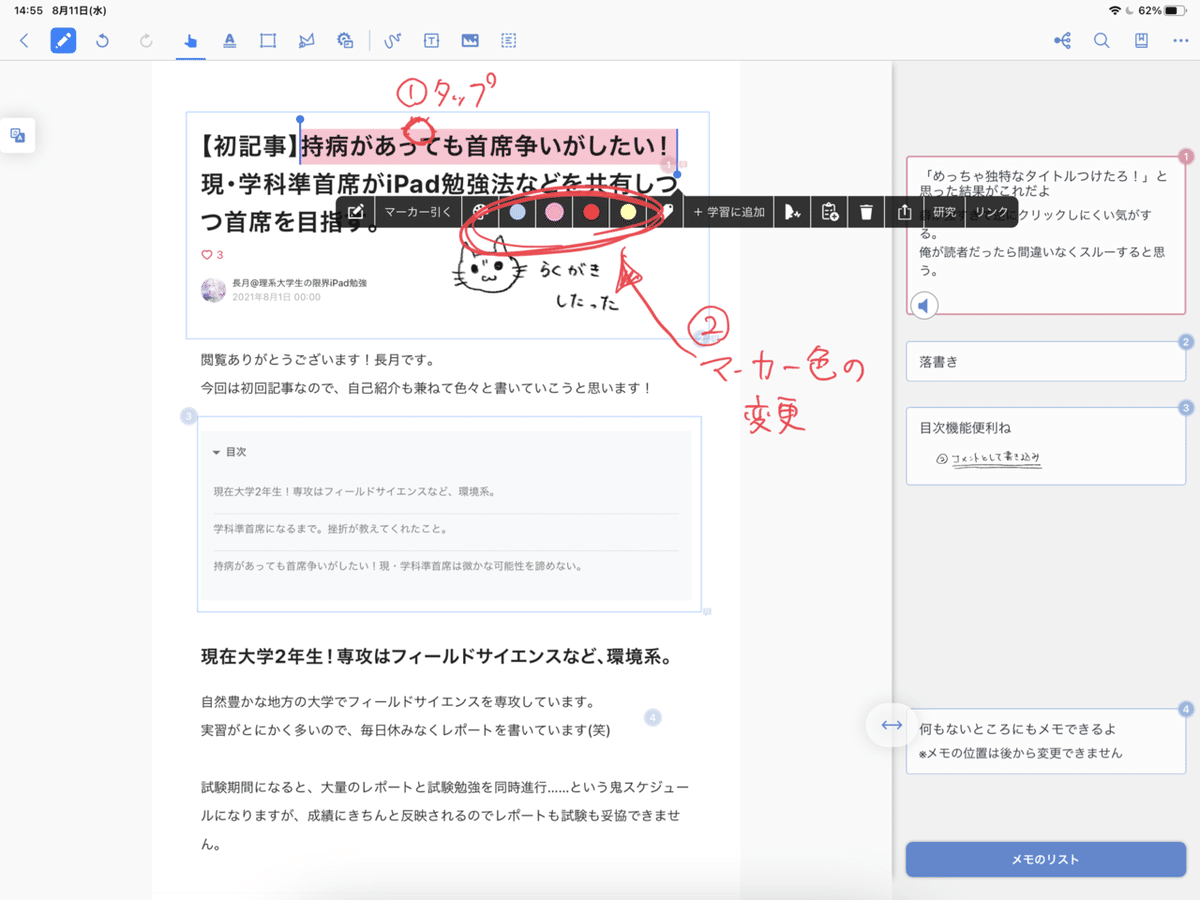The width and height of the screenshot is (1200, 900).
Task: Click the clipboard add icon in popup
Action: pyautogui.click(x=829, y=212)
